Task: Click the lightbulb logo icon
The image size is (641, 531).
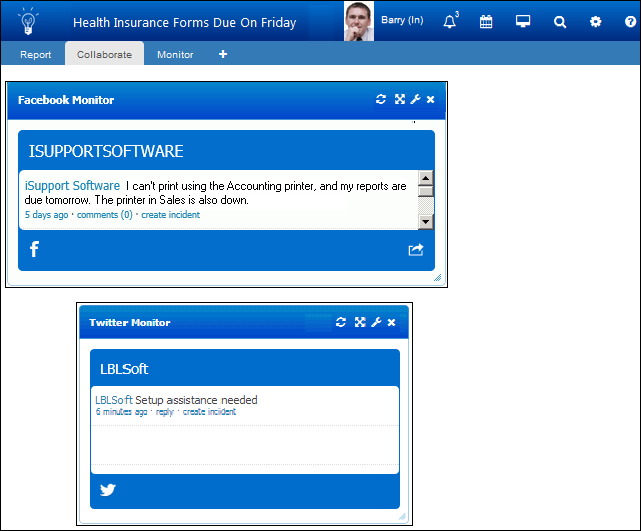Action: (28, 21)
